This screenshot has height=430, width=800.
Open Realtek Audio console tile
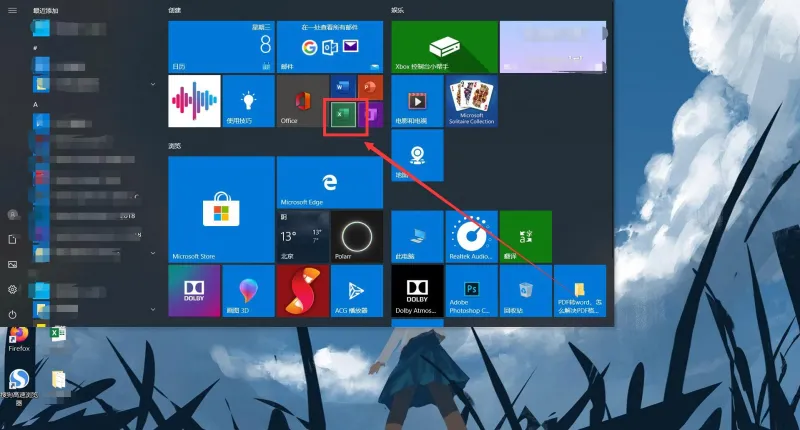tap(471, 237)
